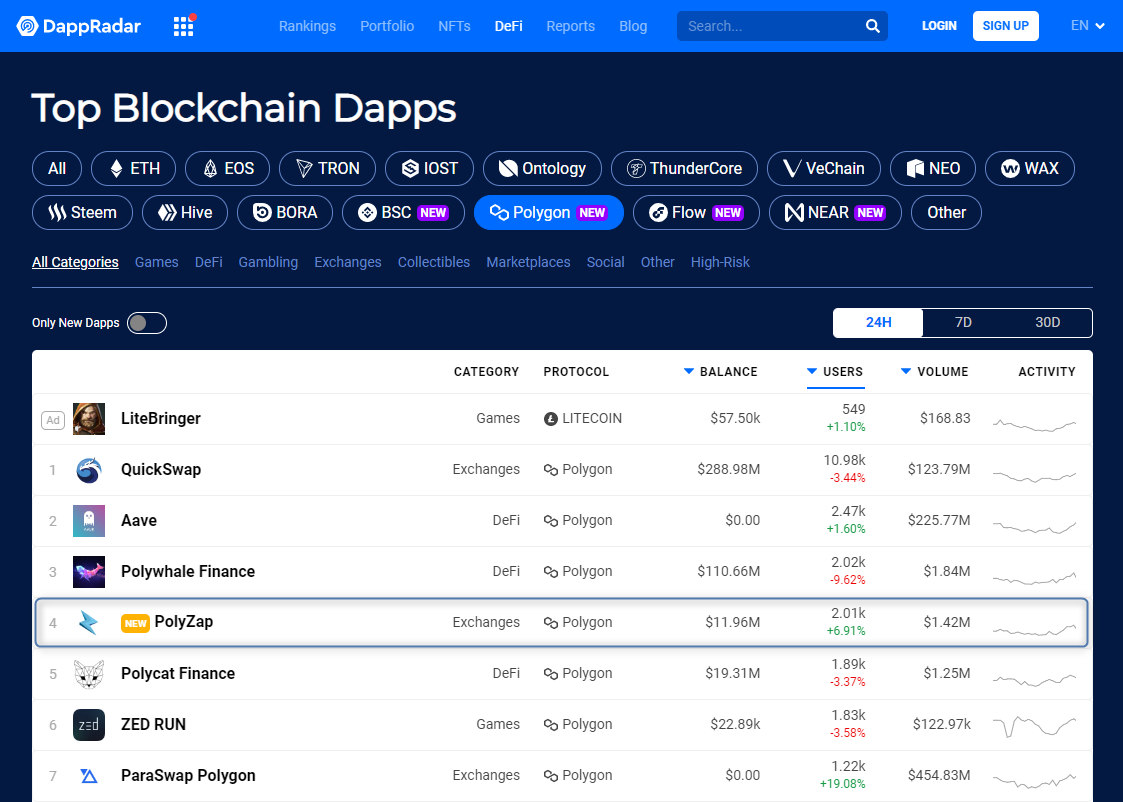Filter by Hive blockchain
1123x802 pixels.
coord(185,213)
